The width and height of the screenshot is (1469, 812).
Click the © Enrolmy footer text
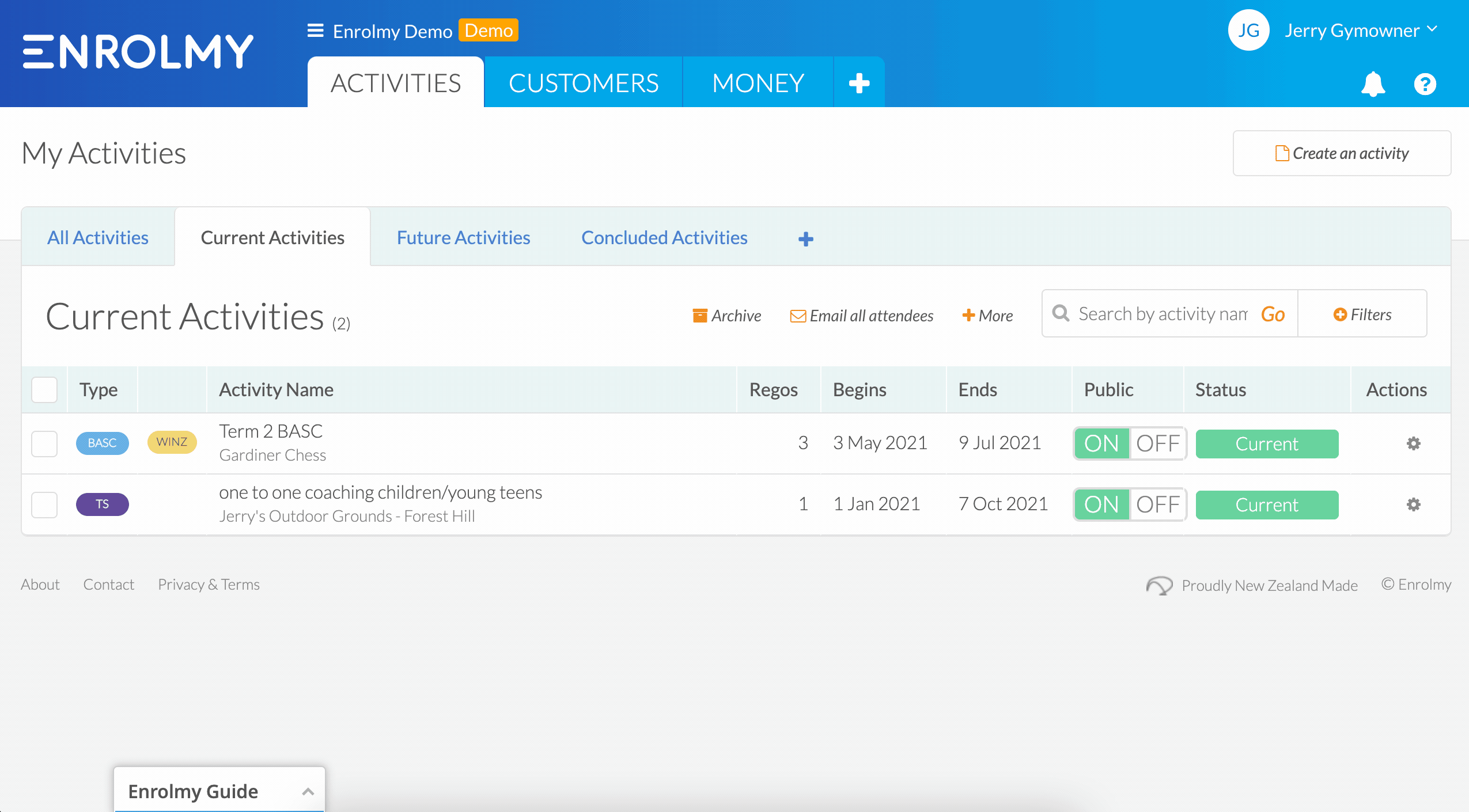pyautogui.click(x=1416, y=585)
